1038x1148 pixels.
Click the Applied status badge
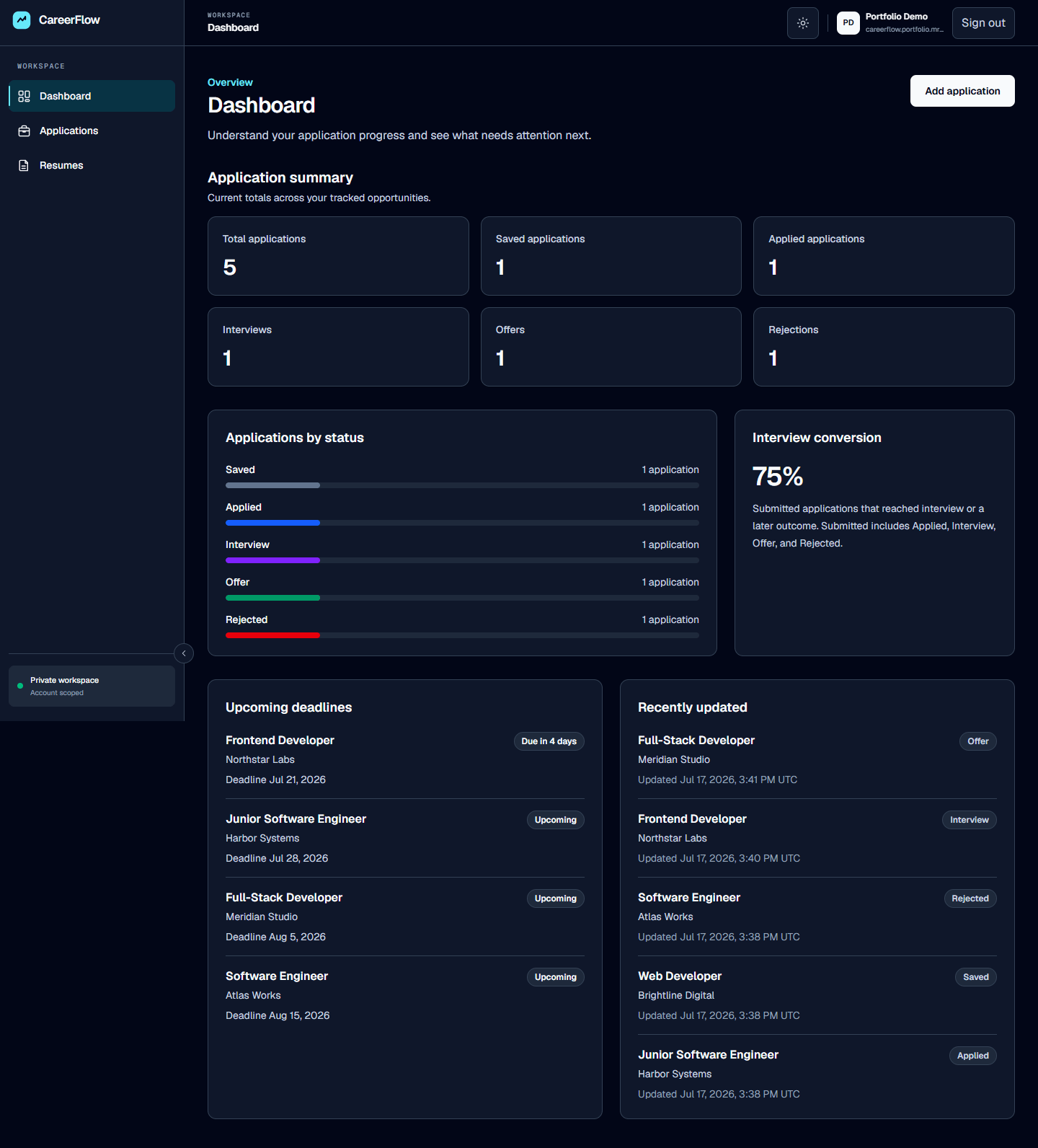pos(972,1056)
